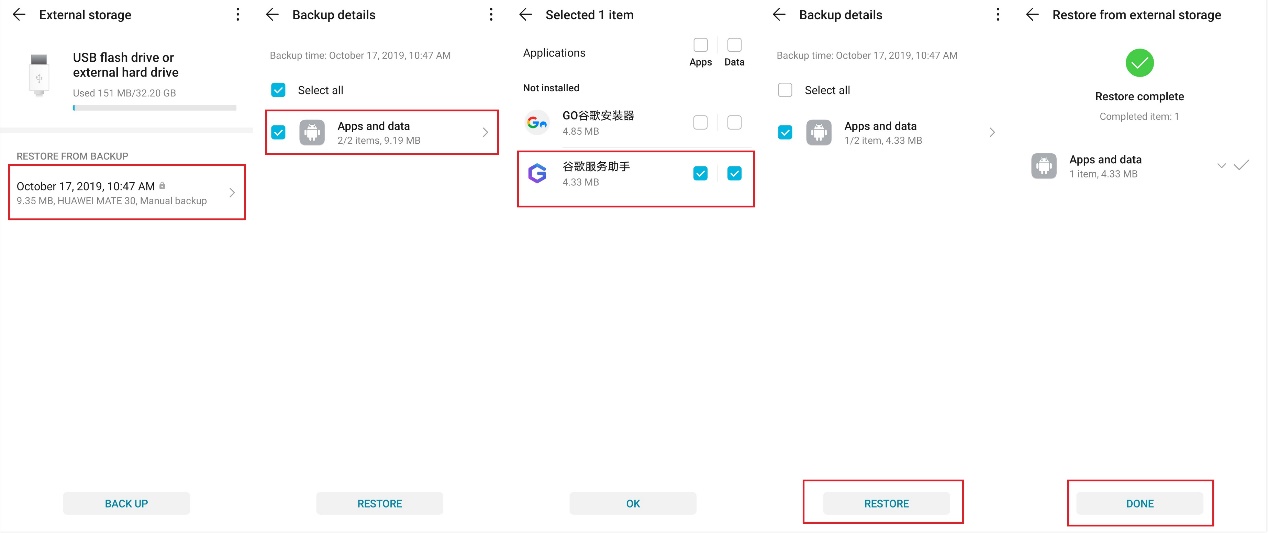1268x533 pixels.
Task: Toggle the Apps column header checkbox
Action: [x=701, y=45]
